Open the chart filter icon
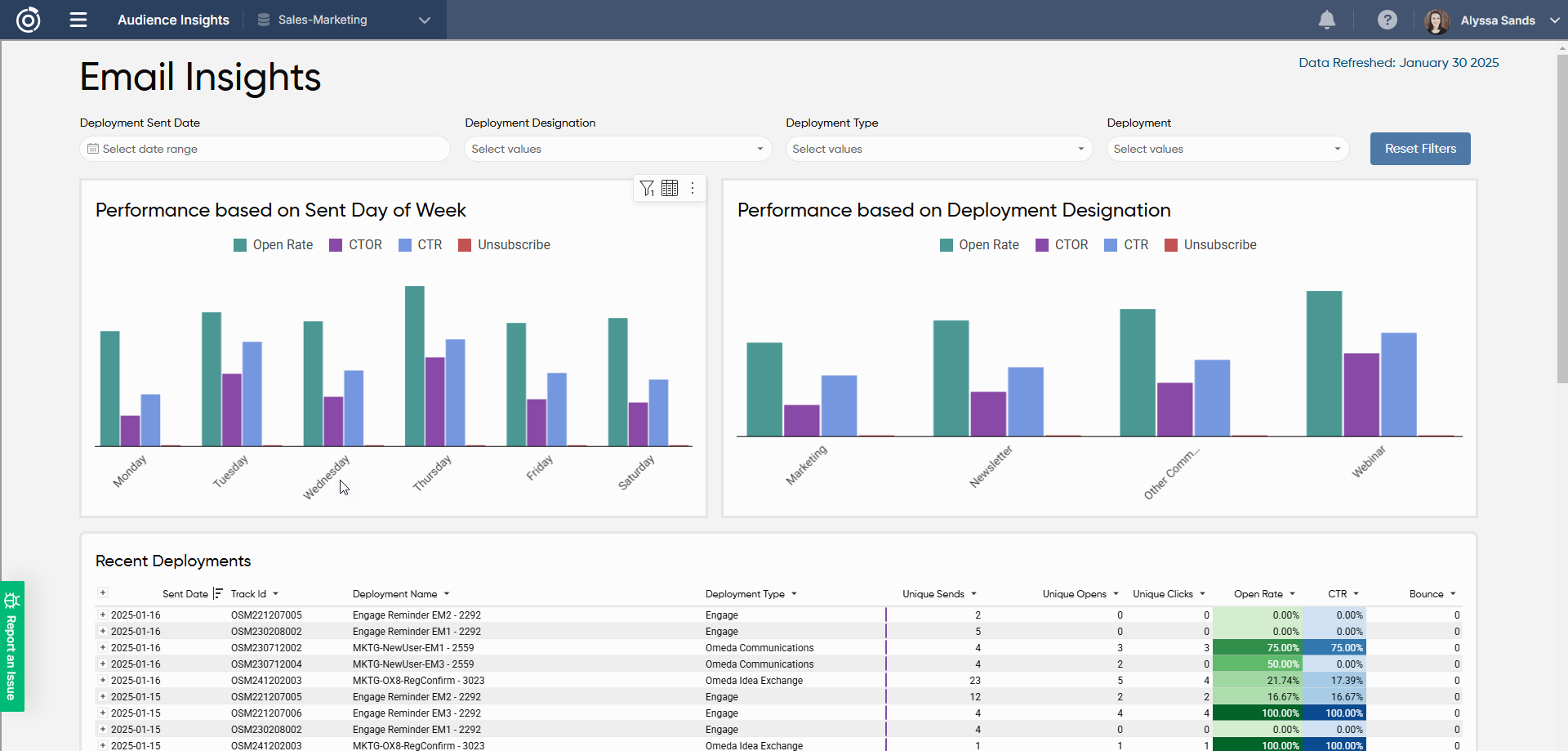 tap(647, 188)
